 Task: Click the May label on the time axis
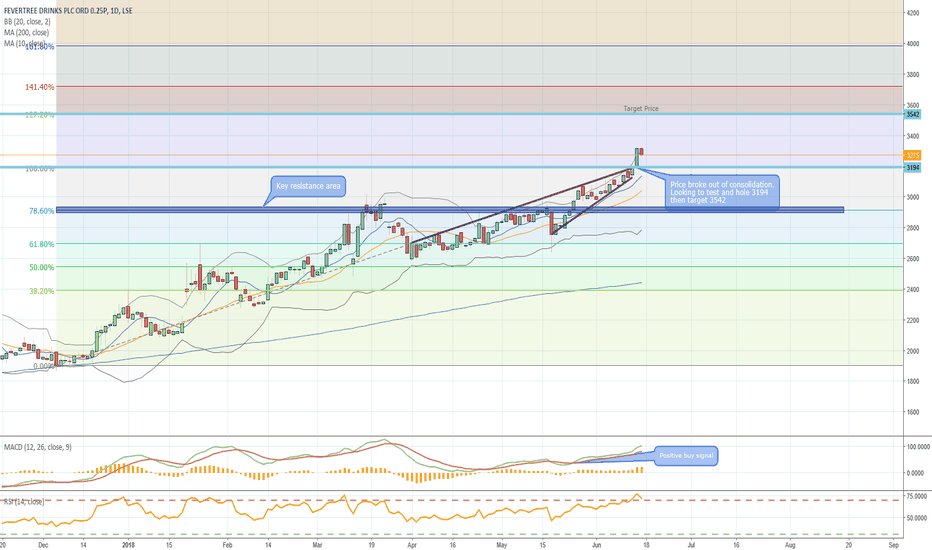pos(501,544)
